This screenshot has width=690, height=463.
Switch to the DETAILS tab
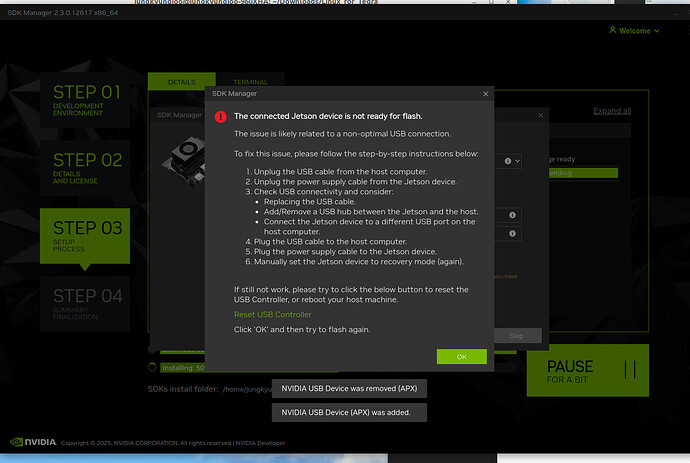tap(182, 82)
